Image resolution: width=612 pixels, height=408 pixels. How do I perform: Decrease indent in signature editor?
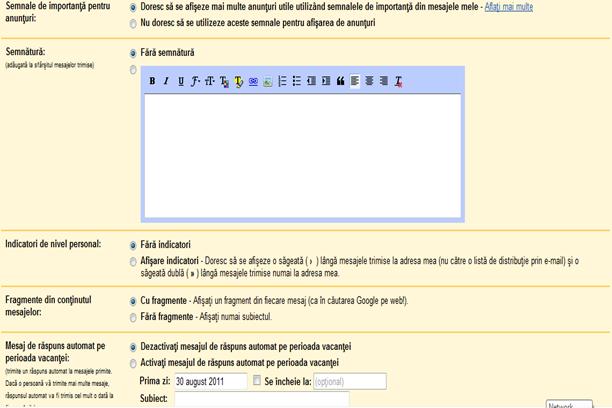[x=311, y=81]
